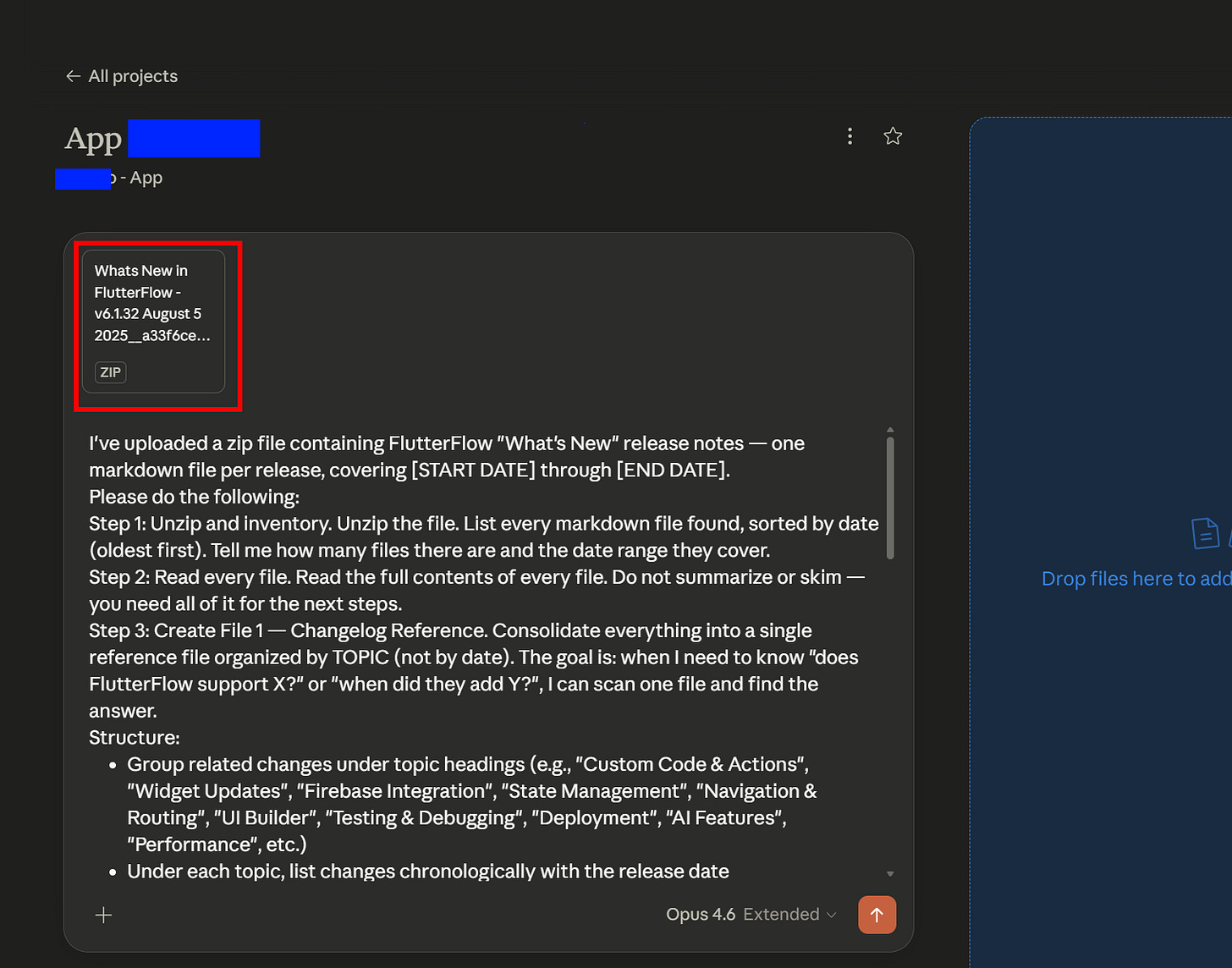Click the 'Please do the following:' line
1232x968 pixels.
pyautogui.click(x=194, y=497)
